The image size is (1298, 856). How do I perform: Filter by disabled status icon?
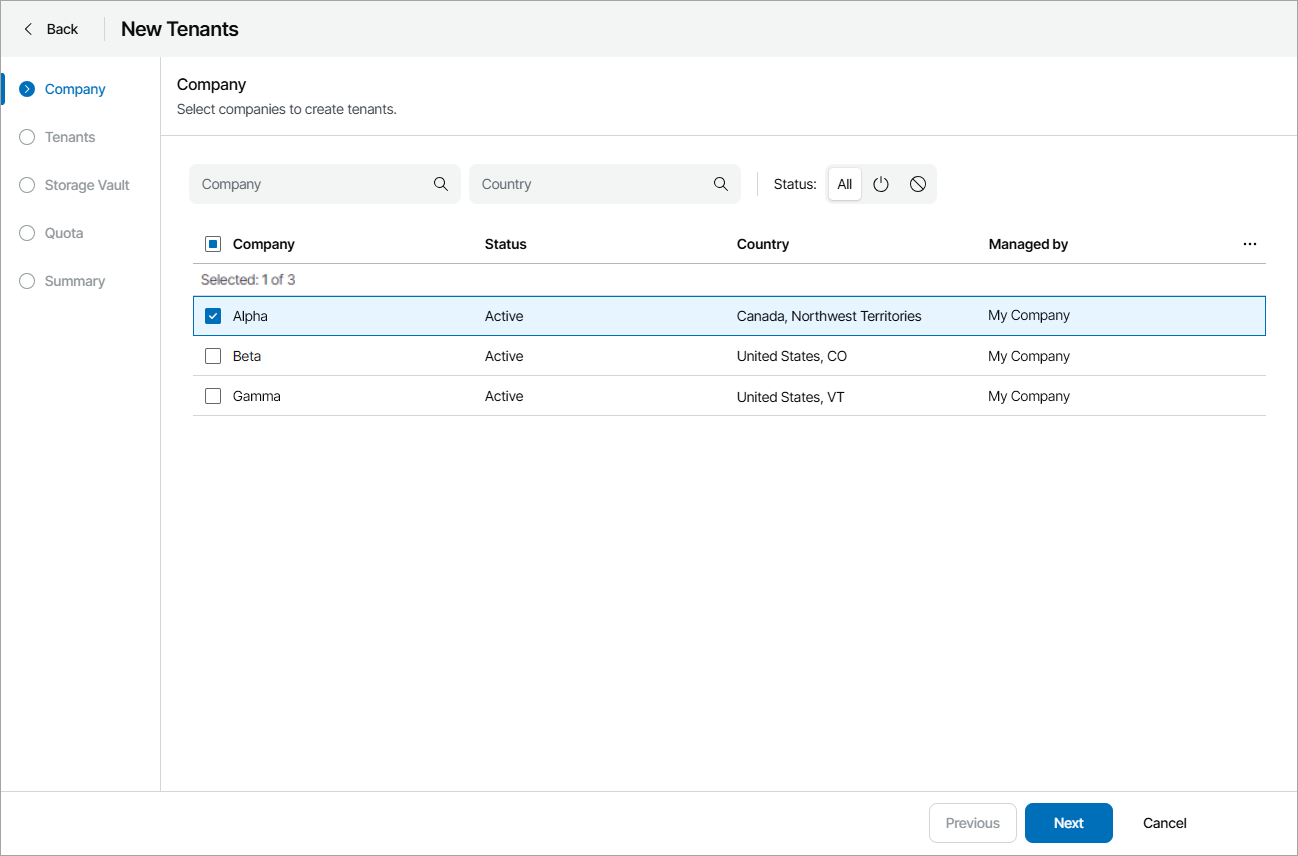click(918, 184)
